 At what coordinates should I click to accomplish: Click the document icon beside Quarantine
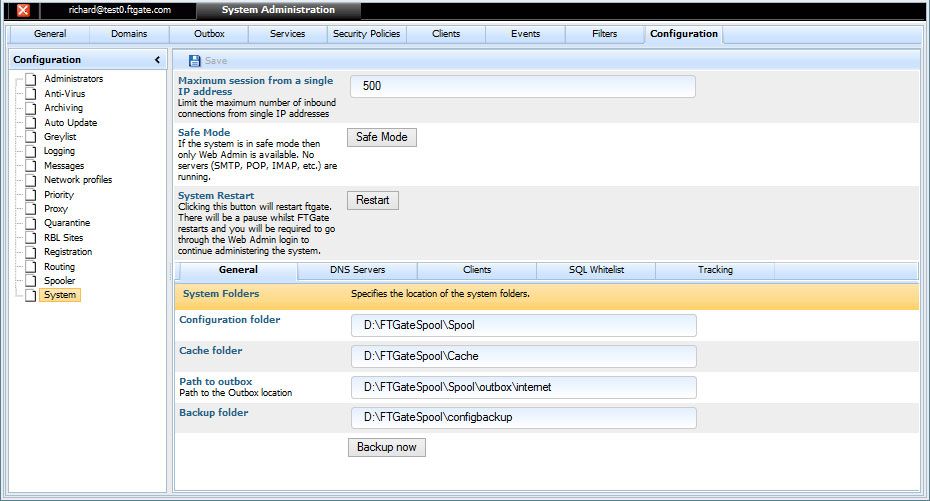31,223
